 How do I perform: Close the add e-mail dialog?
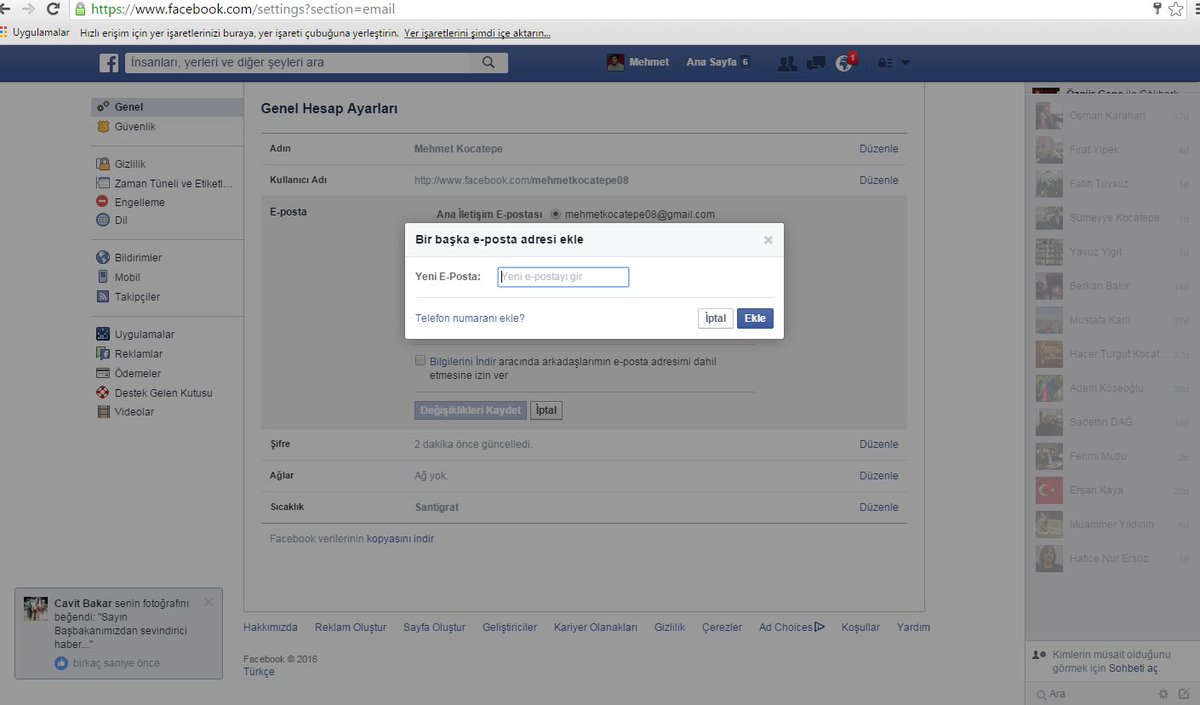(x=768, y=240)
